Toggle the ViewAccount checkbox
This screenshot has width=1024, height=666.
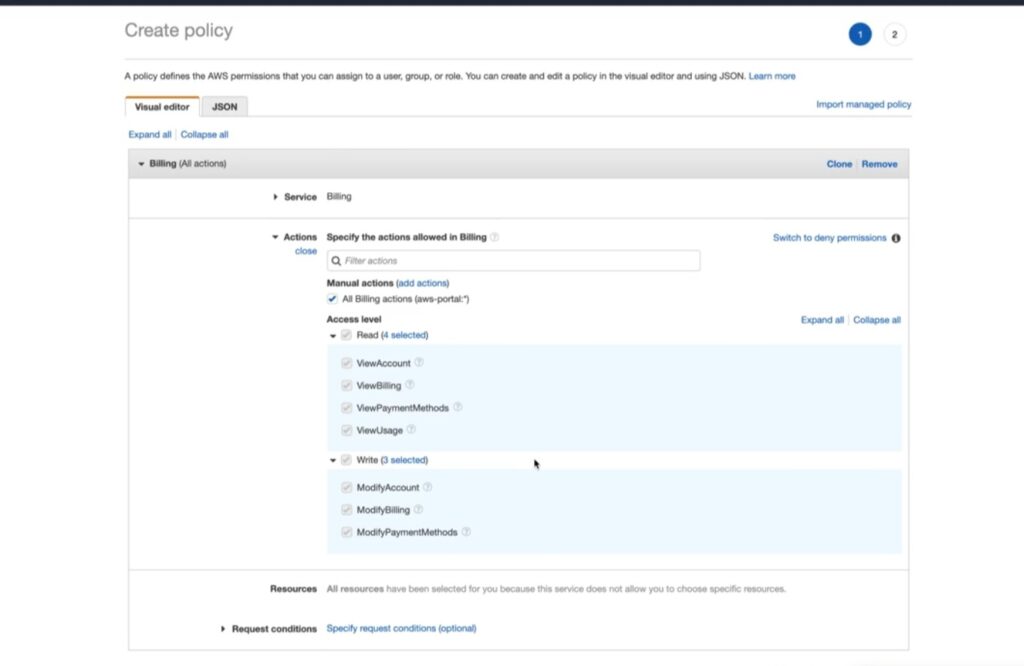(x=346, y=363)
